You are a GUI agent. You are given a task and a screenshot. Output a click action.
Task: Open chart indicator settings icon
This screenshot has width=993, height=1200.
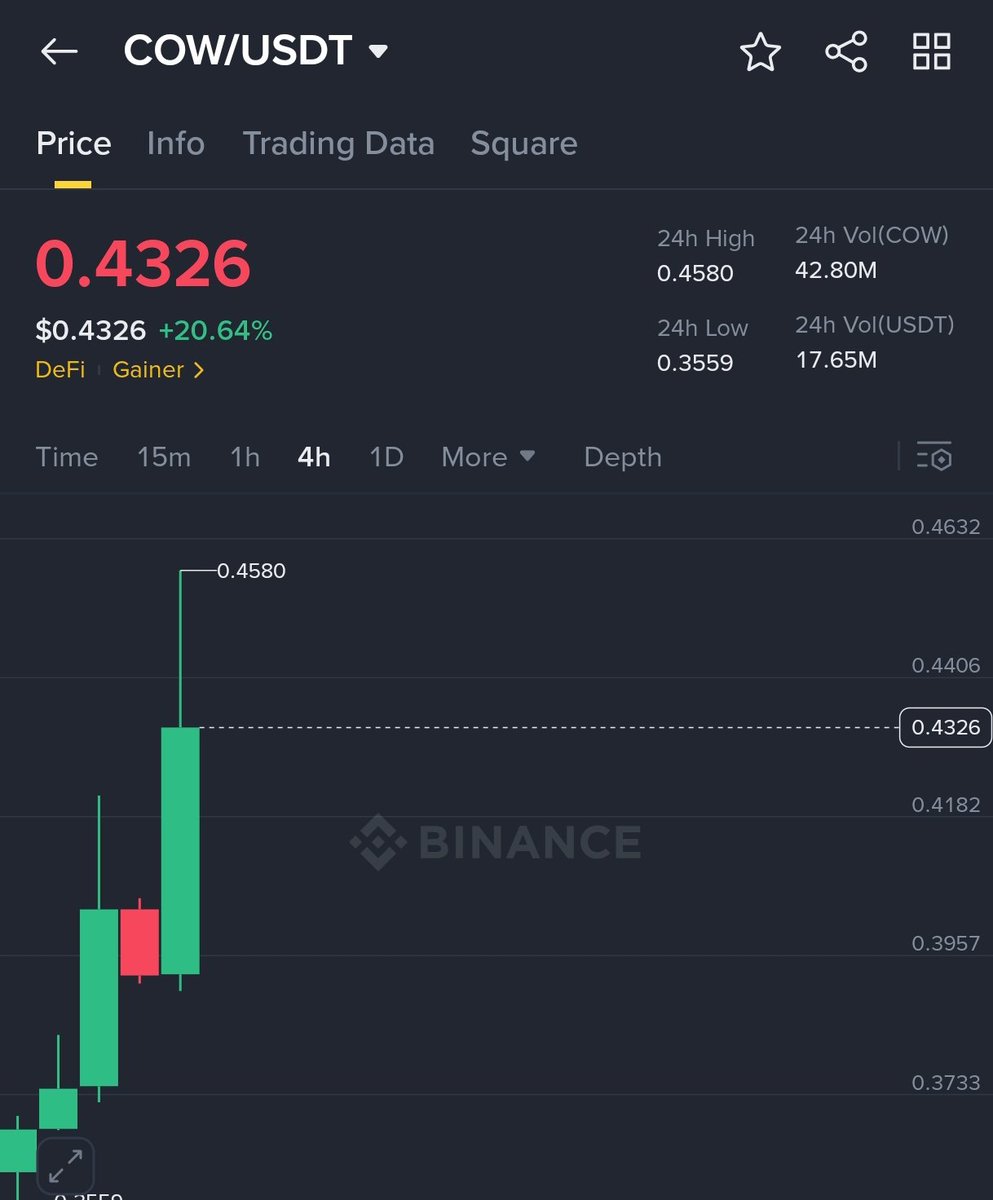pos(934,456)
